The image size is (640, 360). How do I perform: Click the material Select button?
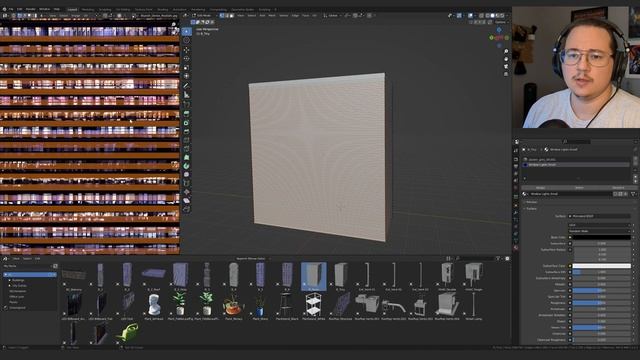(579, 188)
